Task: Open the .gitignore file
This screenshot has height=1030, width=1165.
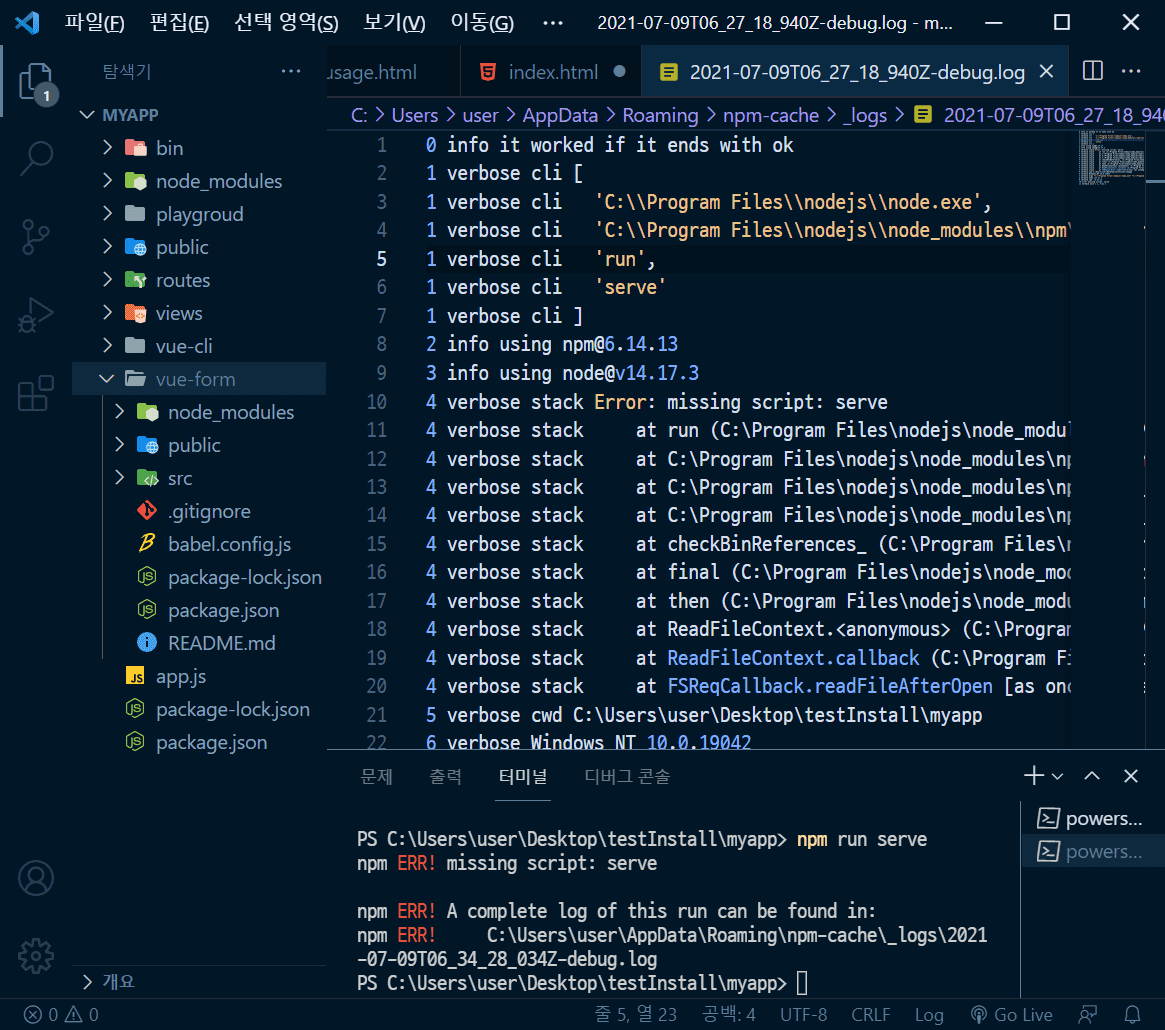Action: 199,511
